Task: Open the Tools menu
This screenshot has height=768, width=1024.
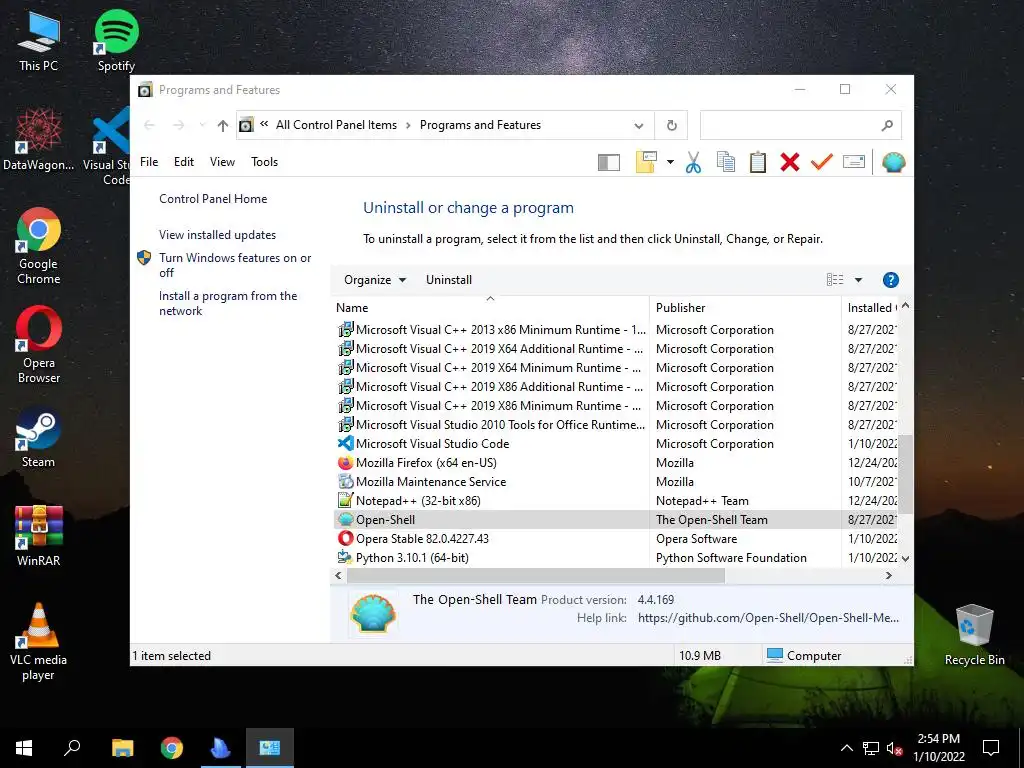Action: click(x=264, y=162)
